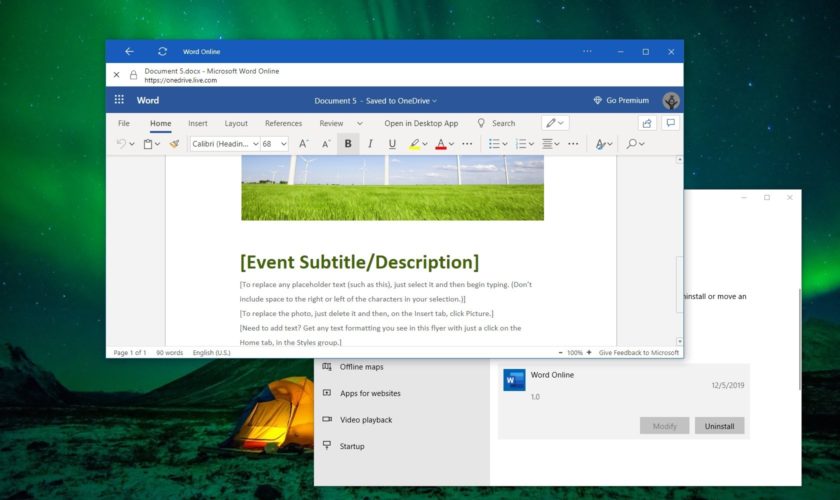Toggle bold formatting in the ribbon
Screen dimensions: 840x500
(x=348, y=144)
